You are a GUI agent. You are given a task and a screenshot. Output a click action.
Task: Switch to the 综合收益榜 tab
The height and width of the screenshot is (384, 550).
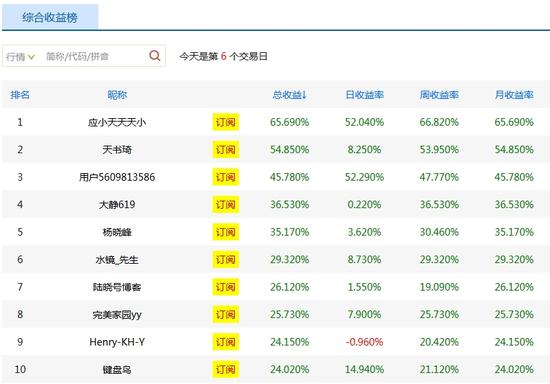coord(50,17)
